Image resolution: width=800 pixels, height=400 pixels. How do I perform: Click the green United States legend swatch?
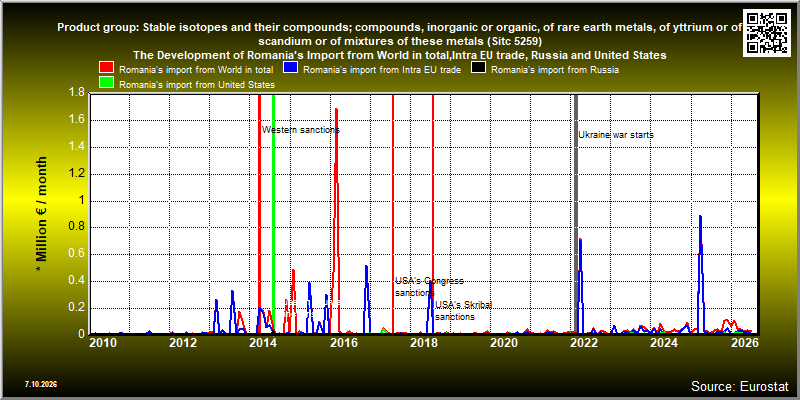click(107, 84)
